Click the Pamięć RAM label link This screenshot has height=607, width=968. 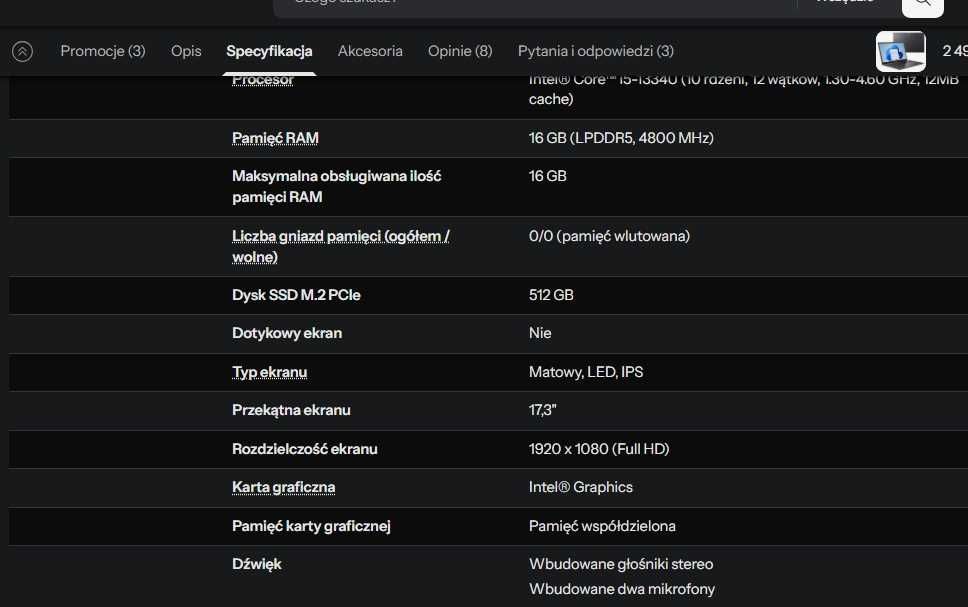coord(275,138)
